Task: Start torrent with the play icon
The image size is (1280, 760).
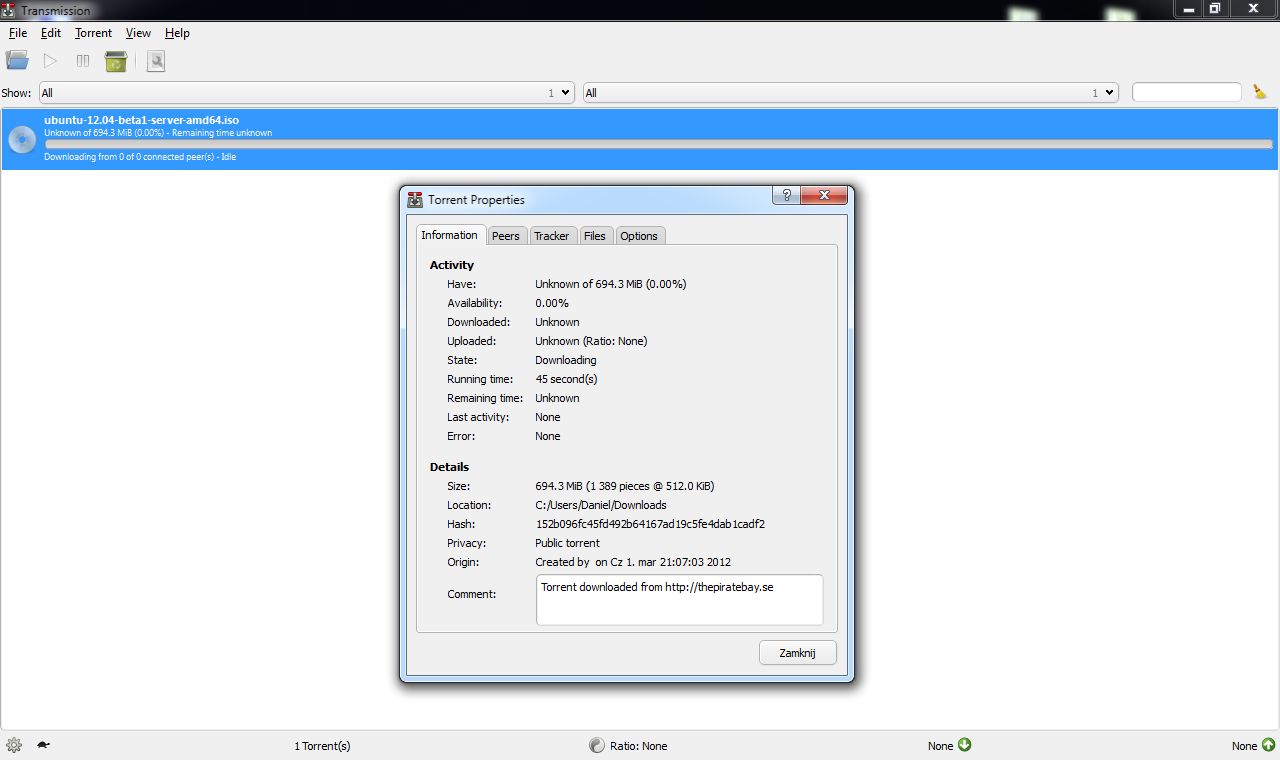Action: click(x=50, y=61)
